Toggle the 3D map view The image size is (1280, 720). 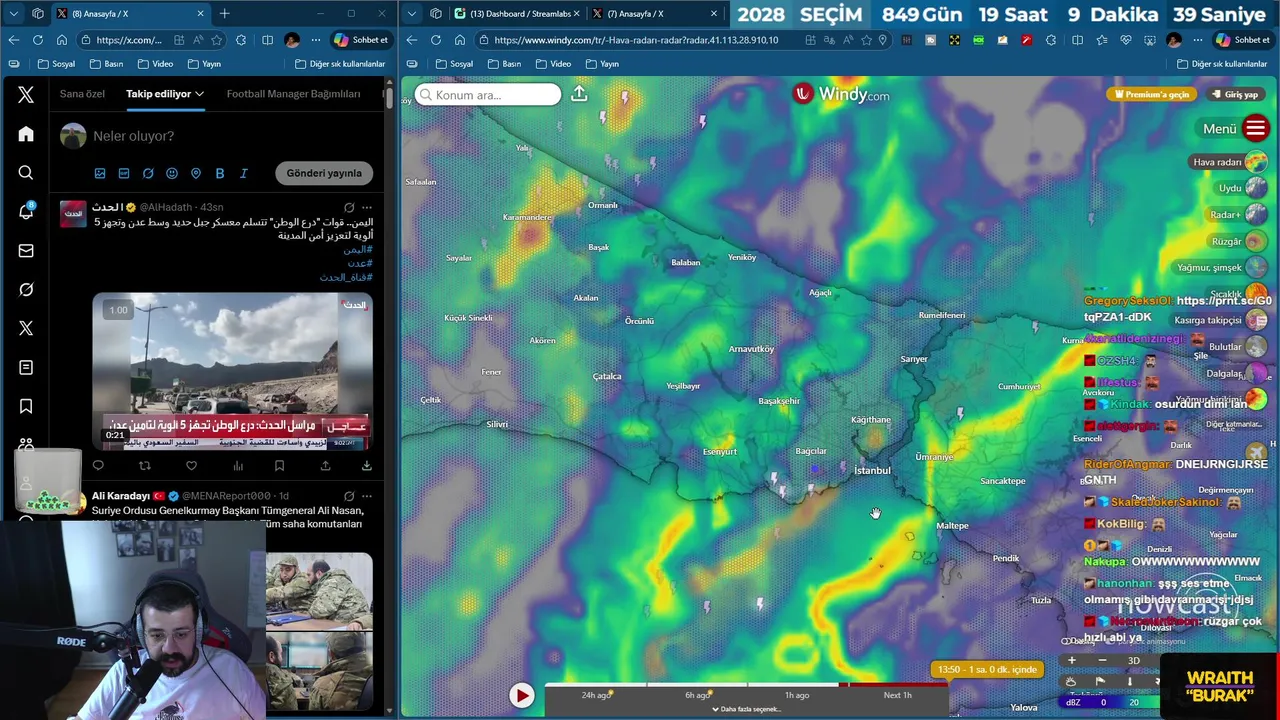1133,660
